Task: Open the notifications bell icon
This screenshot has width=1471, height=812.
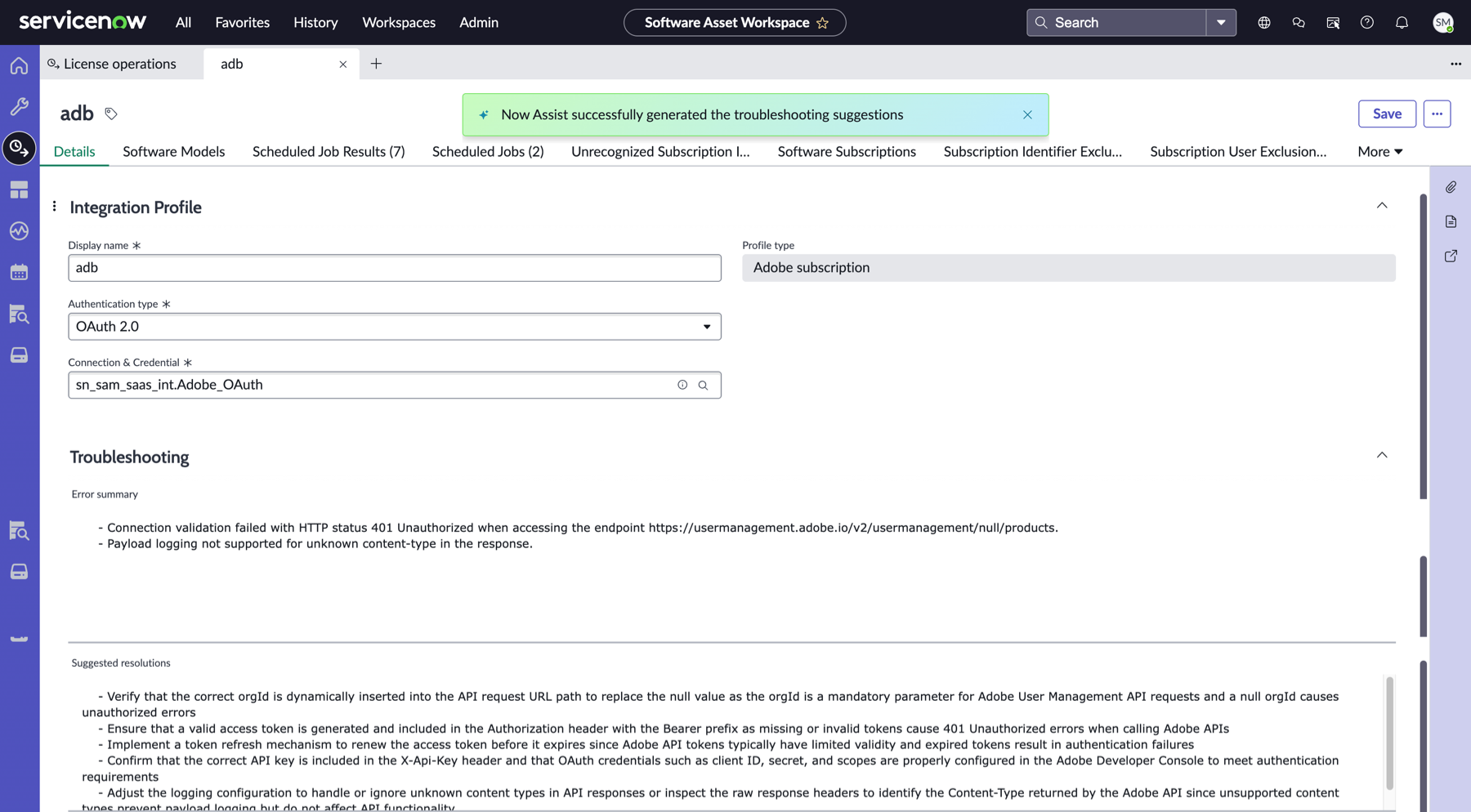Action: 1402,22
